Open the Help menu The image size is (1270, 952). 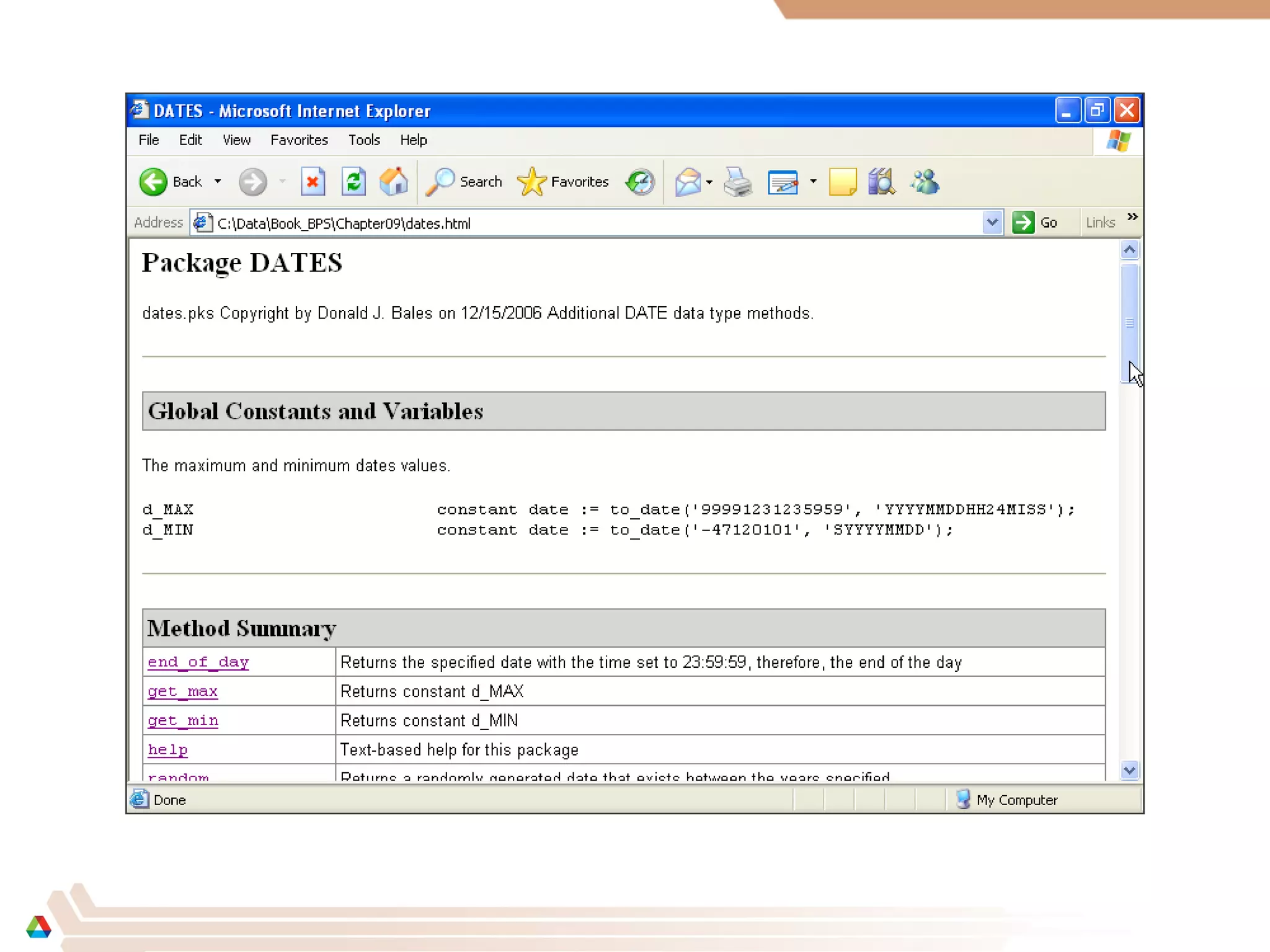[x=414, y=140]
